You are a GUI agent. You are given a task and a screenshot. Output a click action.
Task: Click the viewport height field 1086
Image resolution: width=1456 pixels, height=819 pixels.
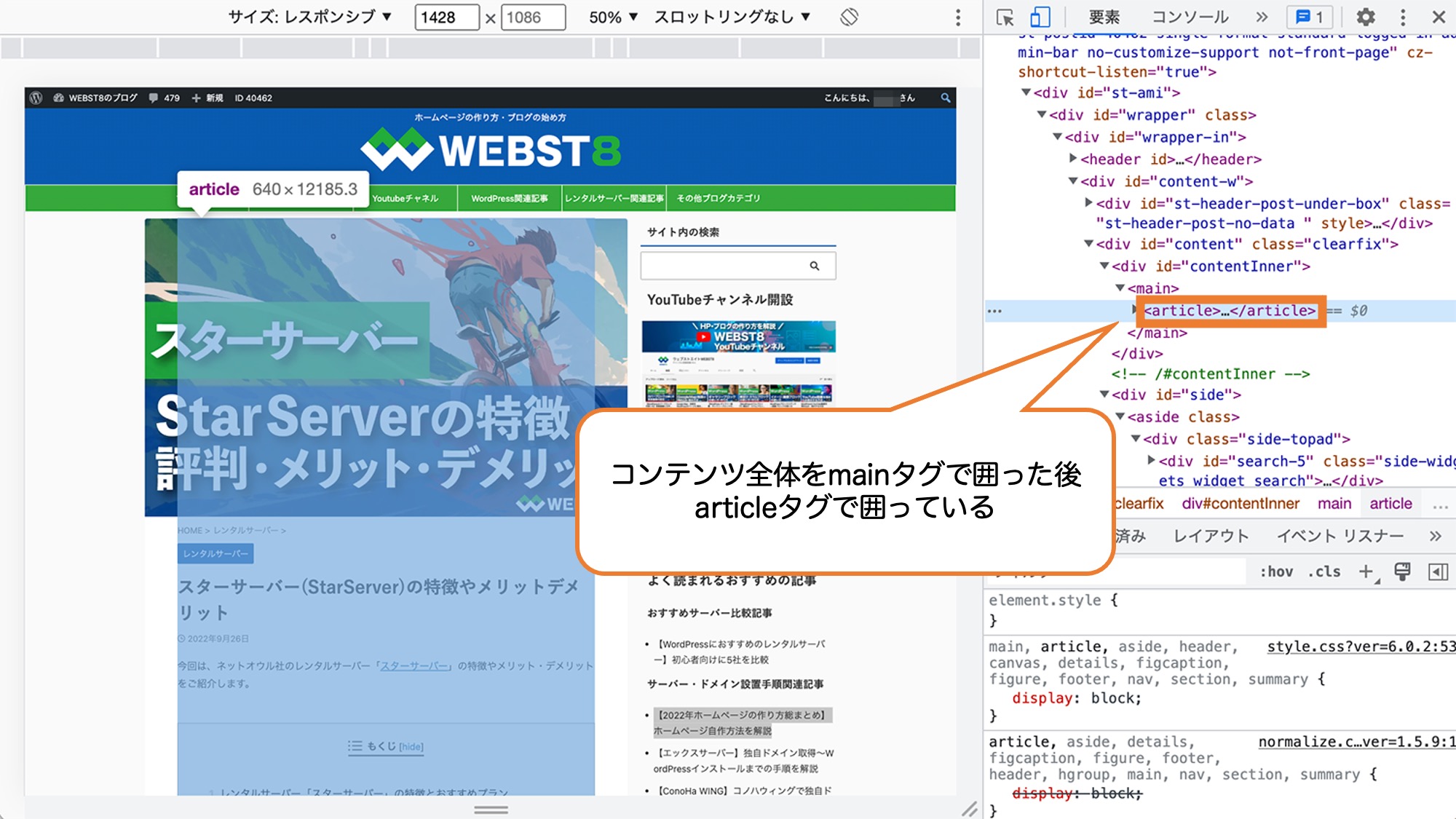point(533,17)
